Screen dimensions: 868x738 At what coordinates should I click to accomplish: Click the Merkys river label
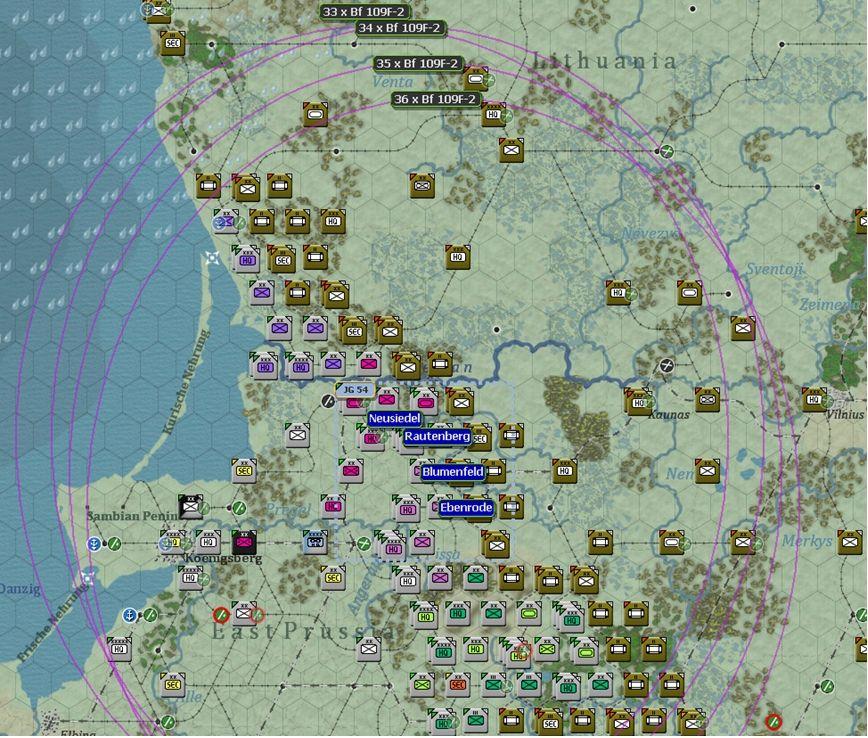tap(807, 541)
